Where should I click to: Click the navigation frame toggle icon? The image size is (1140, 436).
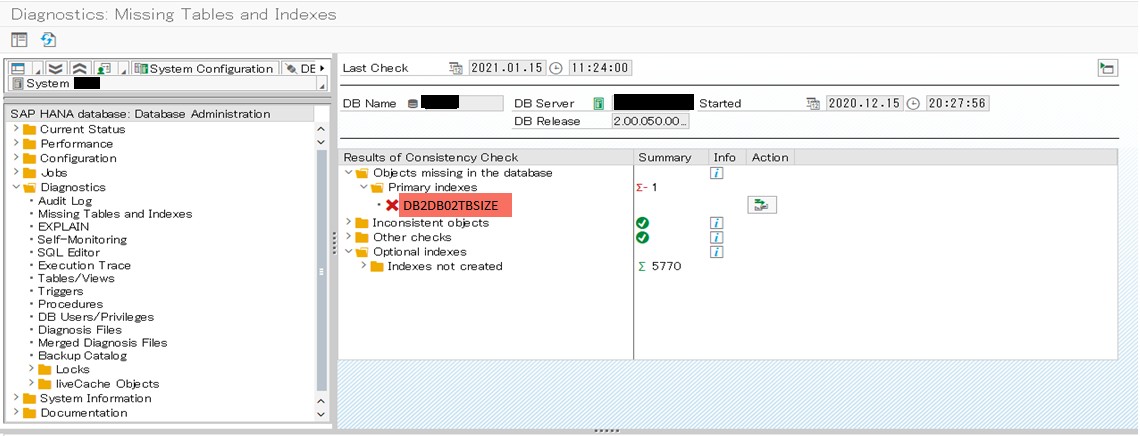tap(19, 40)
